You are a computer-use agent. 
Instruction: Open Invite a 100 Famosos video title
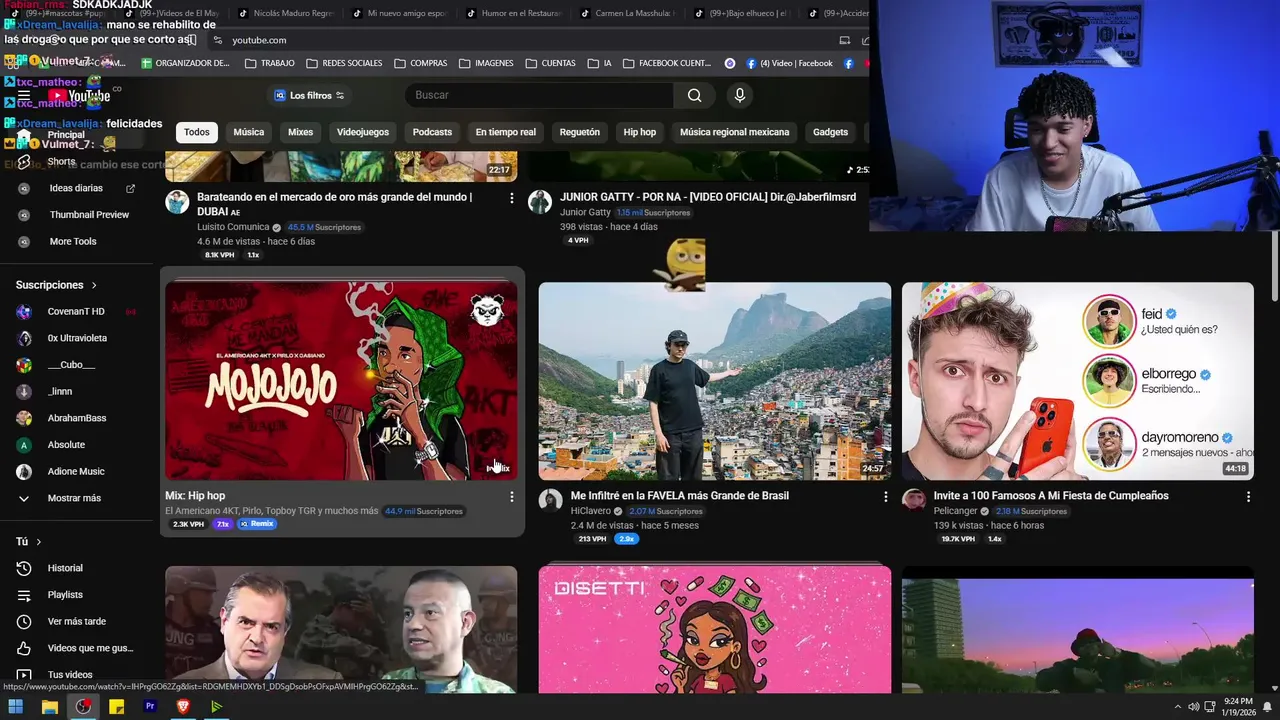pyautogui.click(x=1051, y=496)
